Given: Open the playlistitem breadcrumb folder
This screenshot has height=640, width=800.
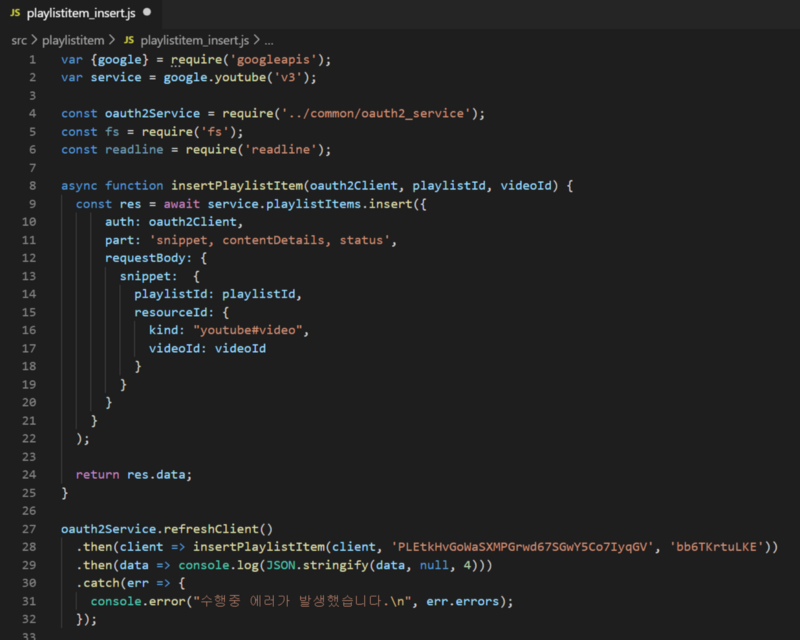Looking at the screenshot, I should [73, 40].
